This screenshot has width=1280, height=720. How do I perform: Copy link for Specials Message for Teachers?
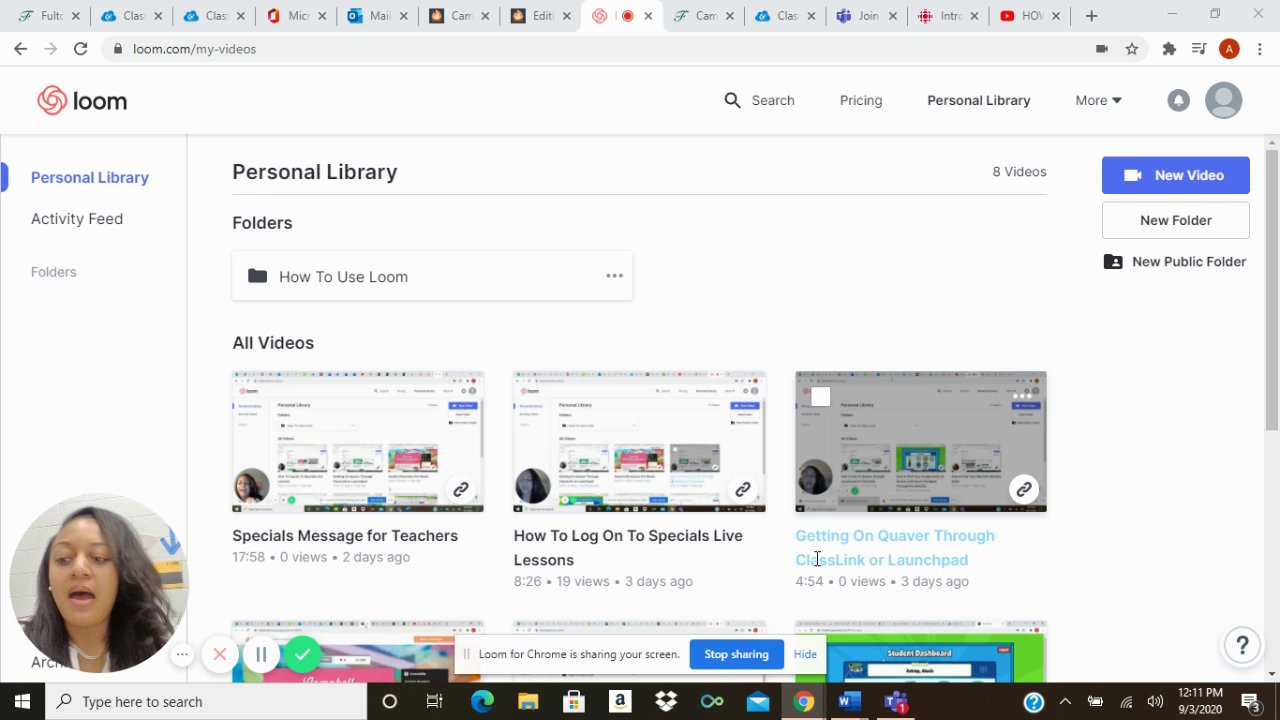[x=461, y=489]
